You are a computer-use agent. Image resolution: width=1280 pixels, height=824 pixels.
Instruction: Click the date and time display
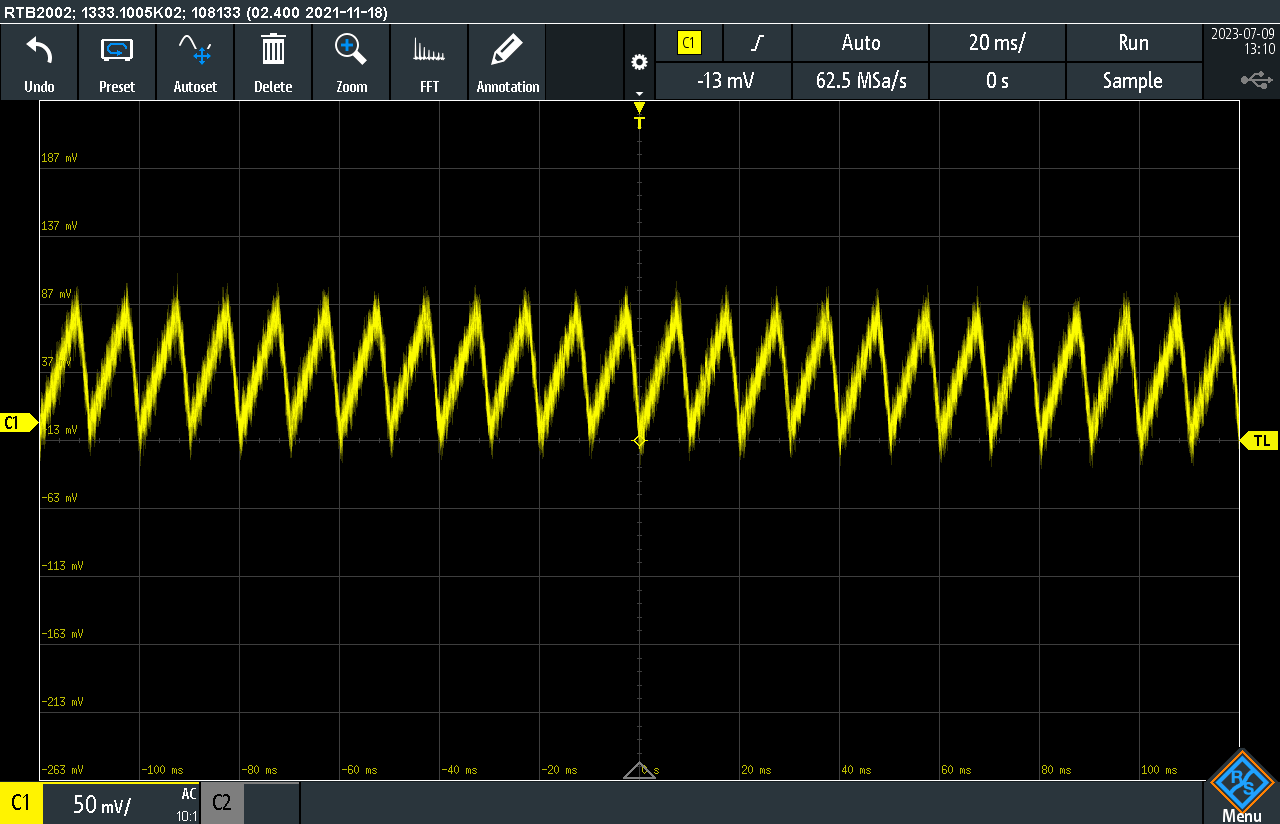1242,41
